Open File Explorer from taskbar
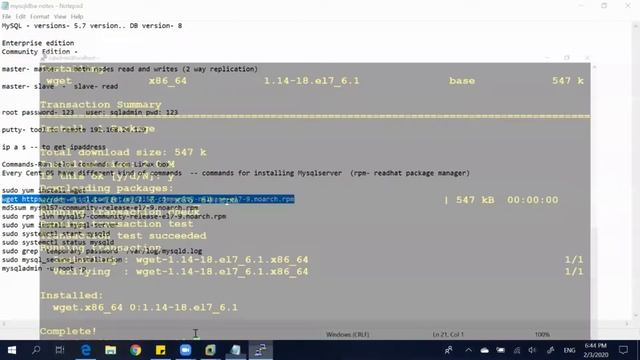This screenshot has width=640, height=360. (111, 350)
